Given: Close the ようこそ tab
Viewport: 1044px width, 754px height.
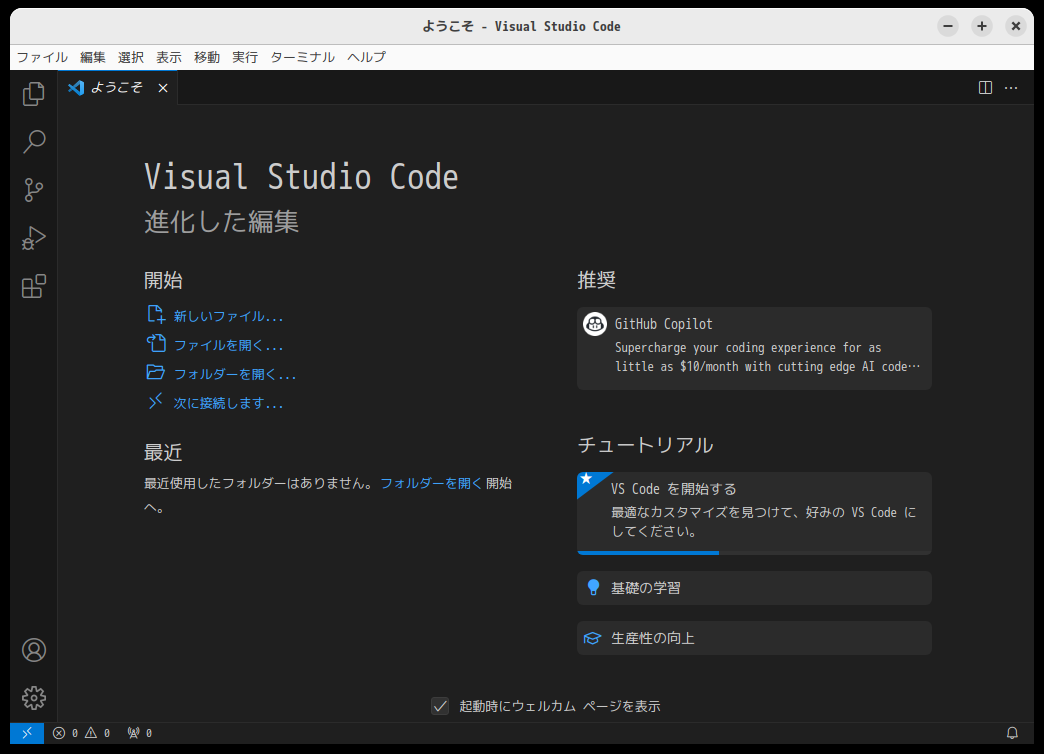Looking at the screenshot, I should pos(162,88).
